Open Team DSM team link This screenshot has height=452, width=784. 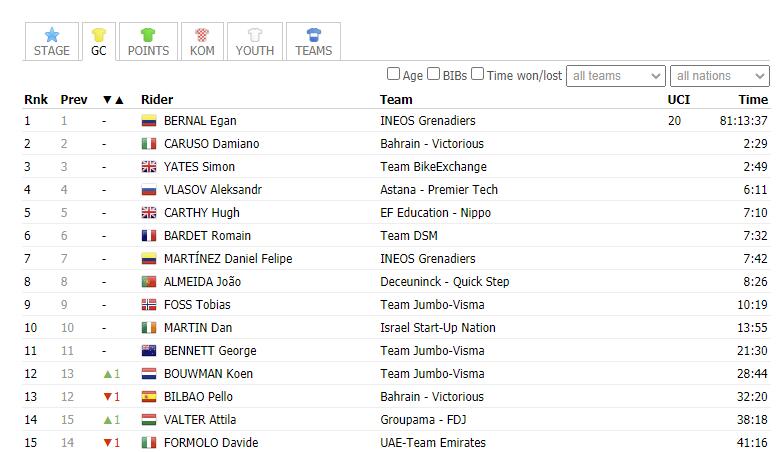pos(408,236)
